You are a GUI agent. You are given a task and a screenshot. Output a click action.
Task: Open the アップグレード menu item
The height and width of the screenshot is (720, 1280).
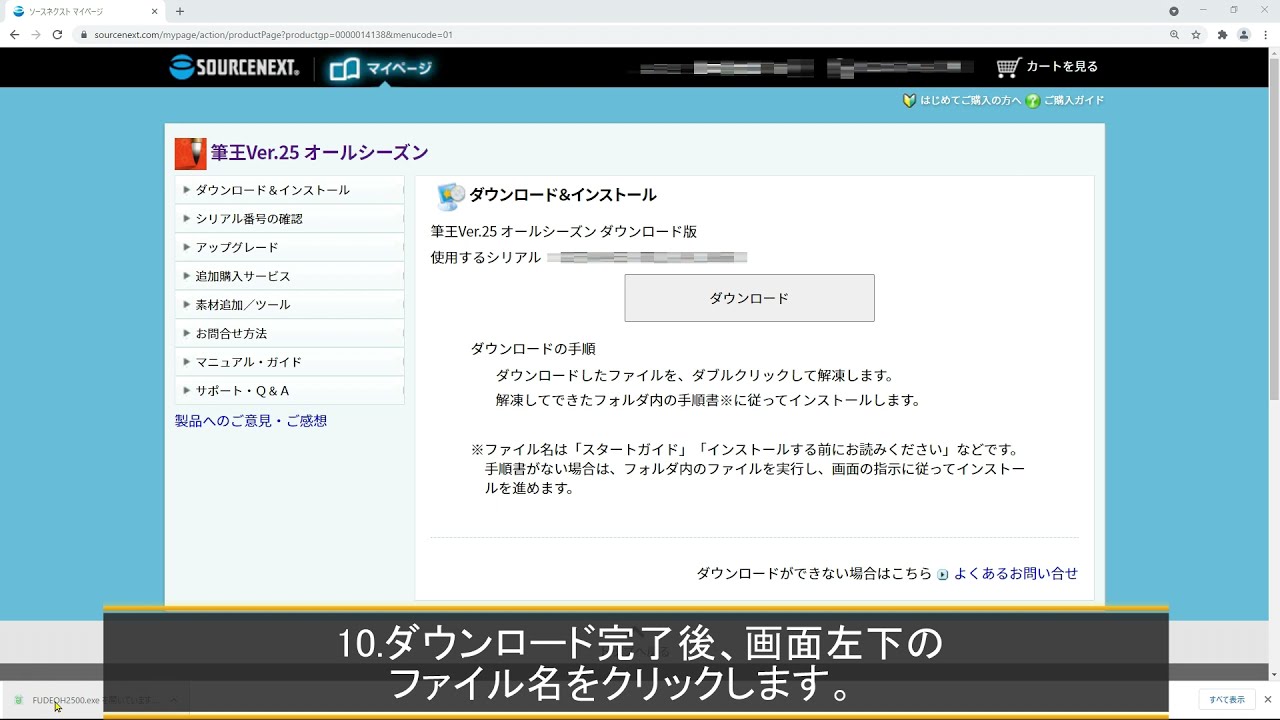[x=290, y=247]
